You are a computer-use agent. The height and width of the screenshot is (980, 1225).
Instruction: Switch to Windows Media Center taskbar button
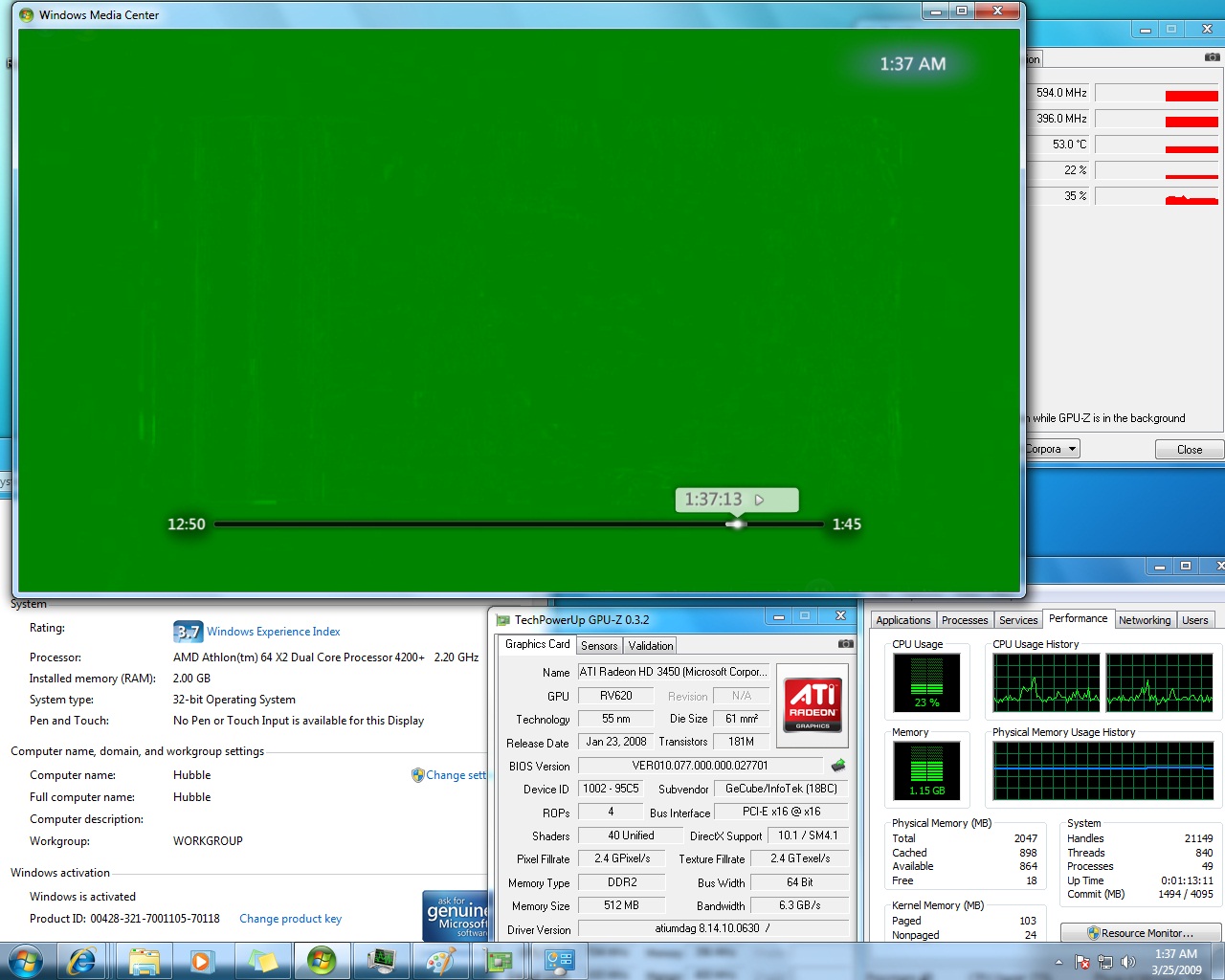click(321, 961)
